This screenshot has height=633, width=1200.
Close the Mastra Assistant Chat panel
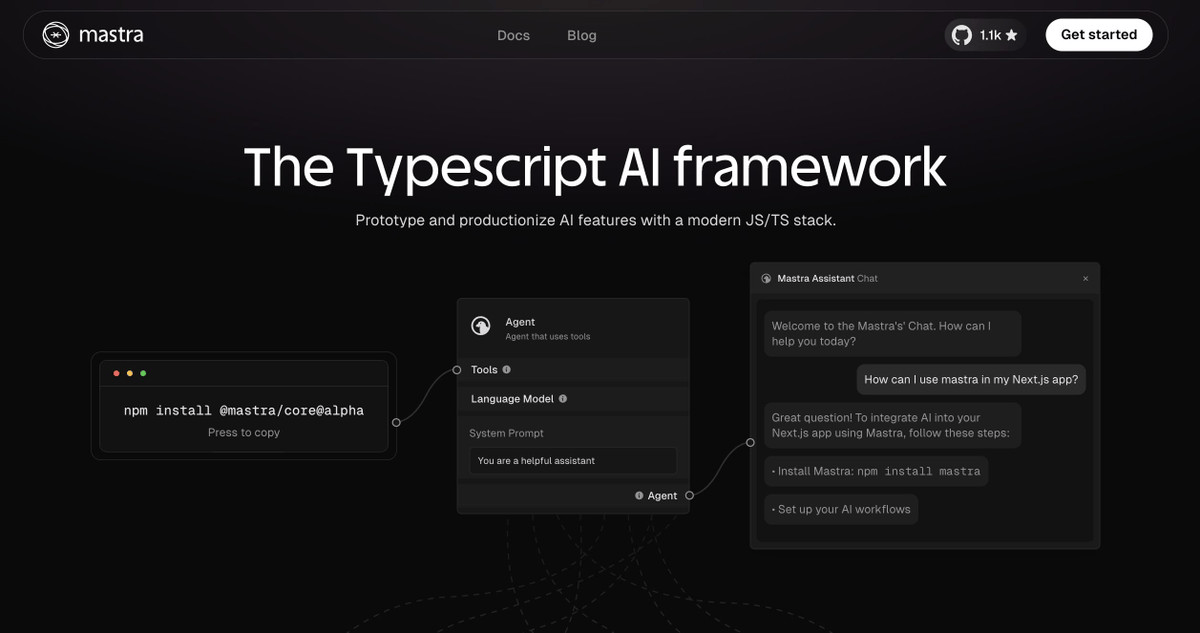tap(1085, 278)
